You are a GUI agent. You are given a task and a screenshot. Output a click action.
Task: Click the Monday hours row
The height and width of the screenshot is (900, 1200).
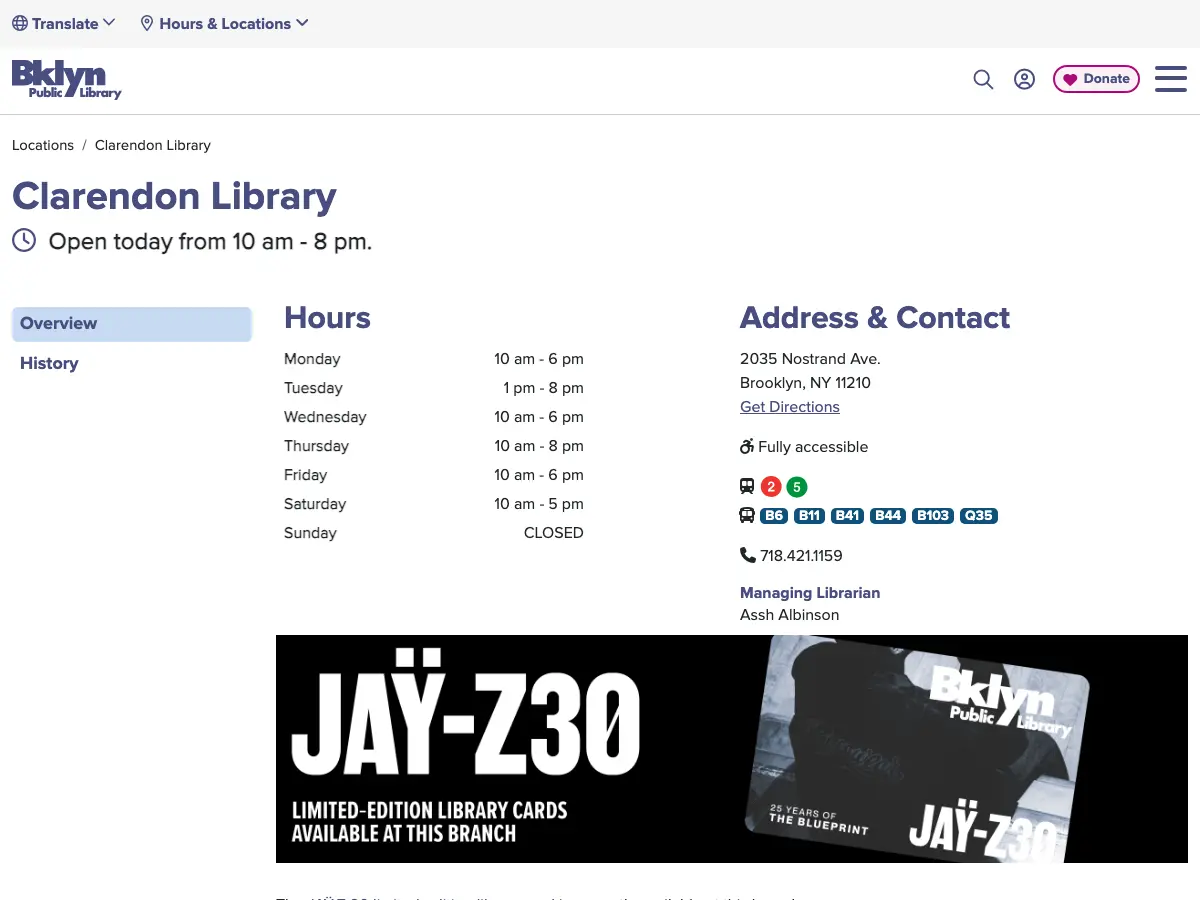434,359
